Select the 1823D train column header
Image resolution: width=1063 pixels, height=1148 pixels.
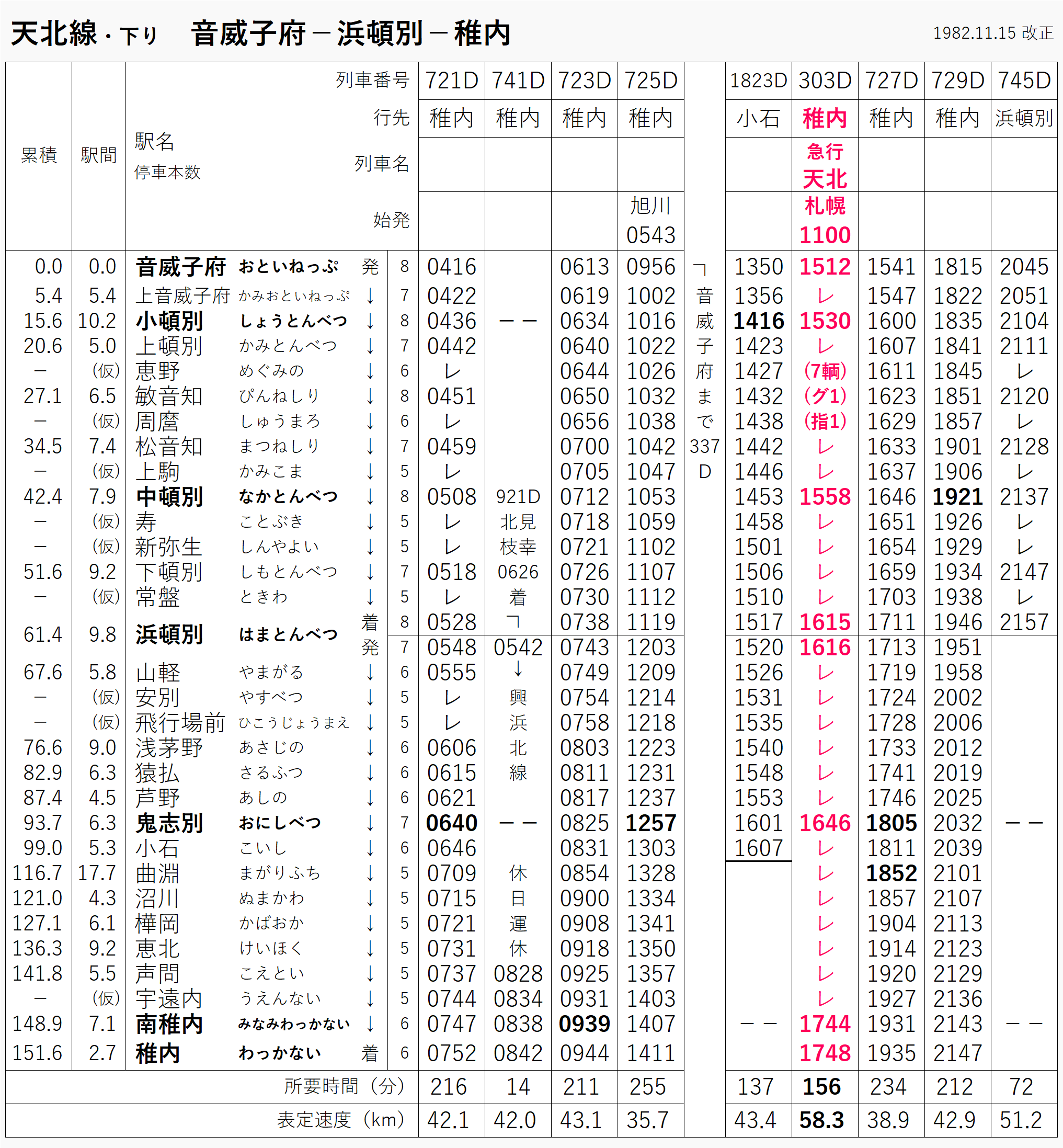[x=758, y=81]
